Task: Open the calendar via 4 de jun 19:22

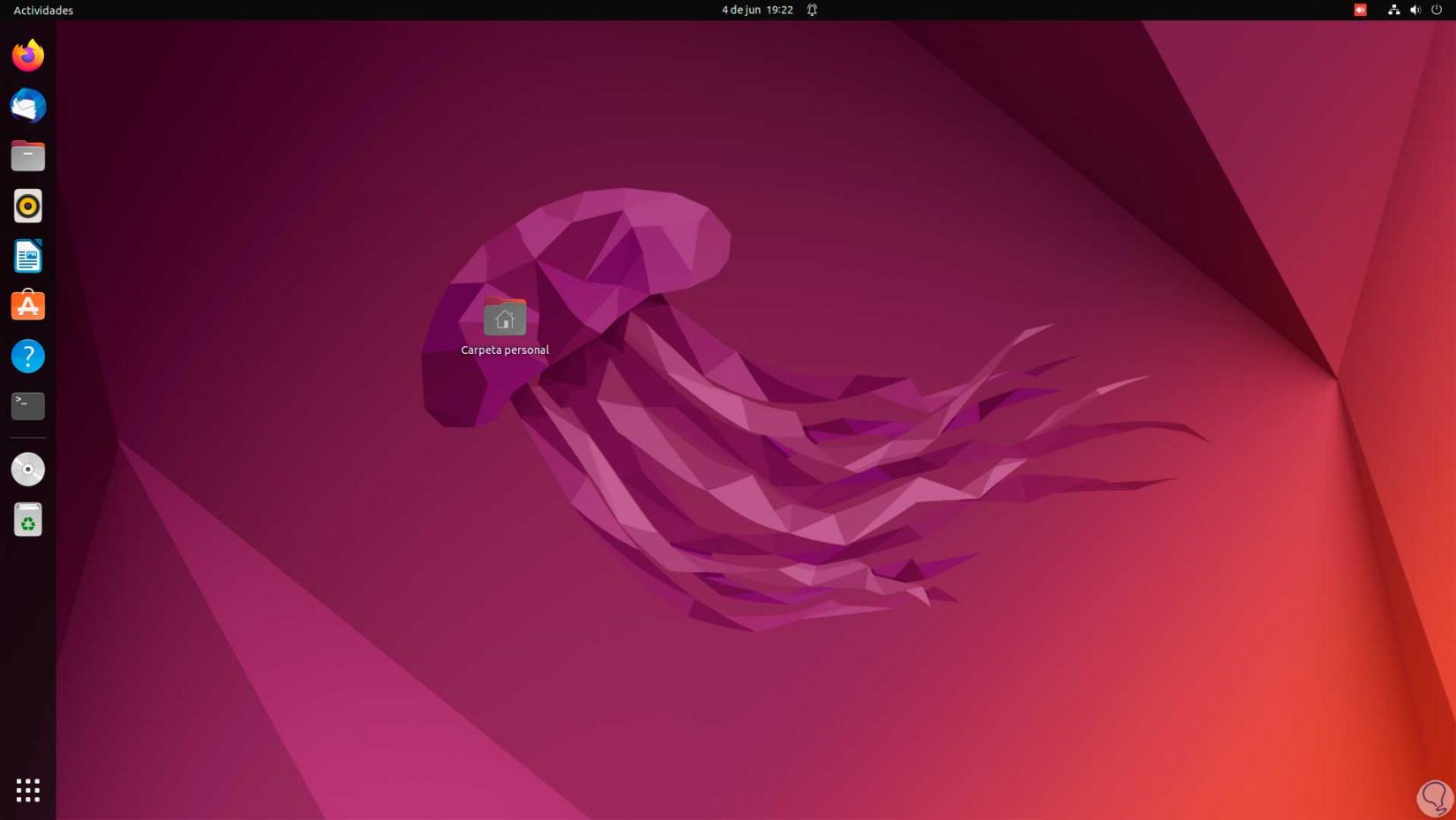Action: (x=757, y=11)
